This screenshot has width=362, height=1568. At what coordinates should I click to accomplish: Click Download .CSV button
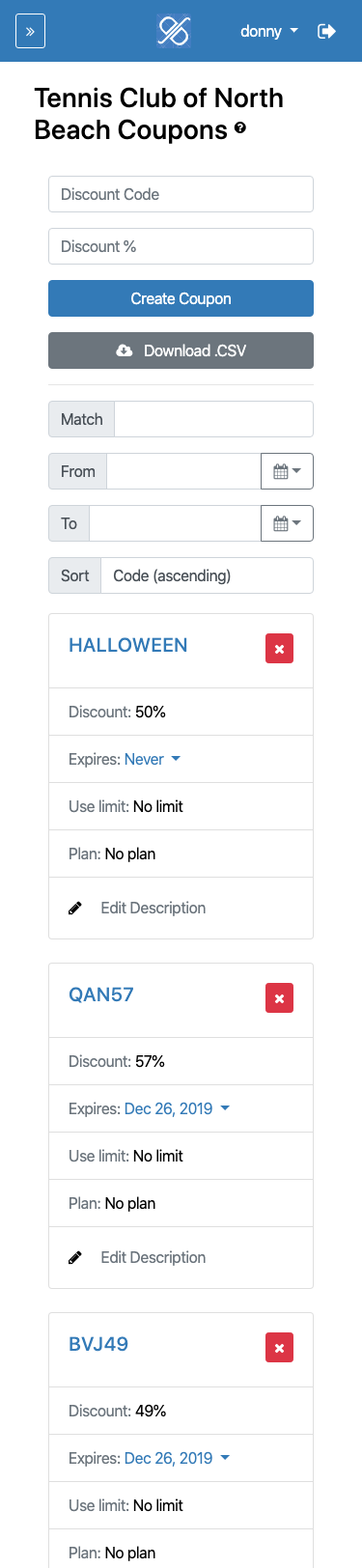coord(181,350)
